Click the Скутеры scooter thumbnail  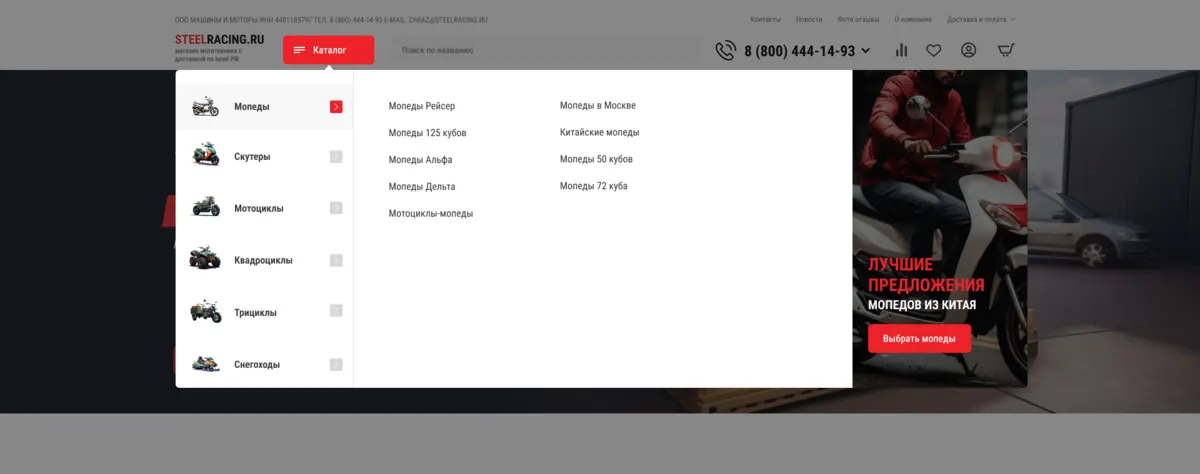[205, 155]
